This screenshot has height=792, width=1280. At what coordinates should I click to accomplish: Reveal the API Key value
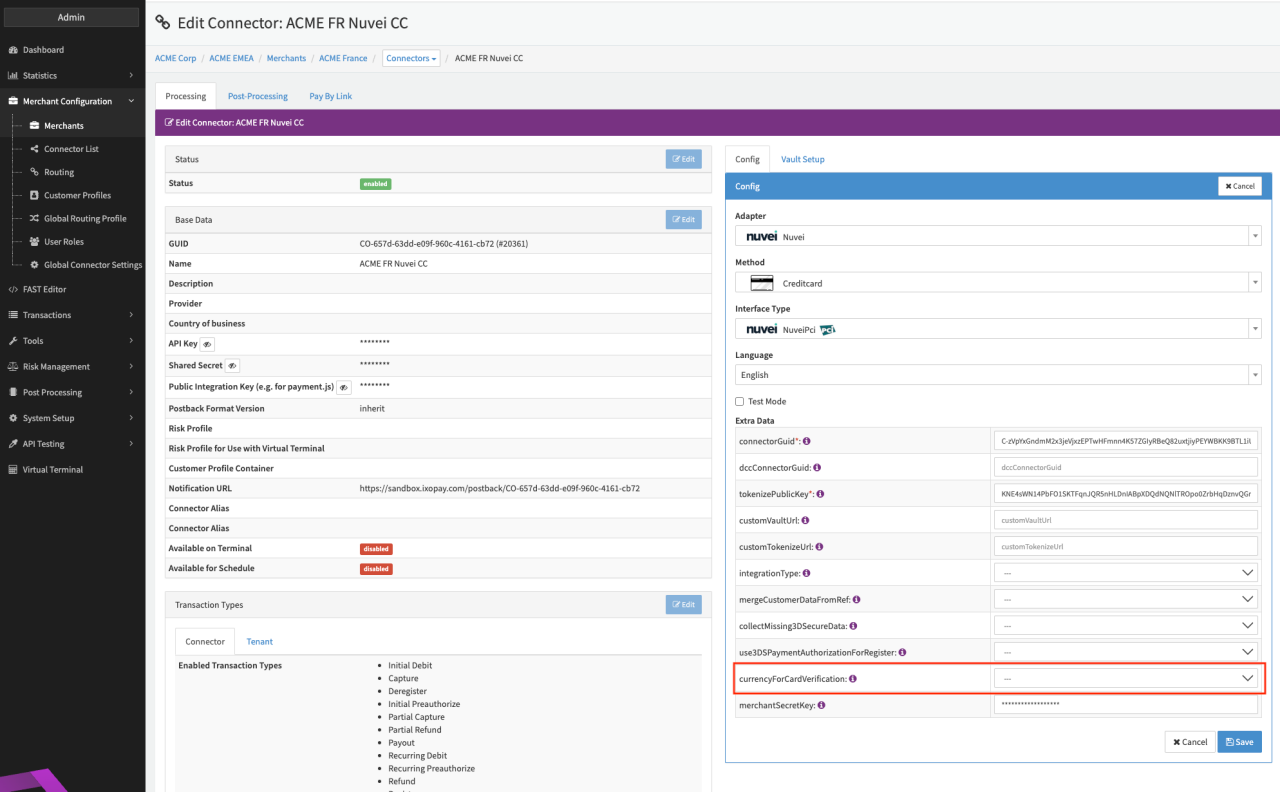click(x=207, y=344)
